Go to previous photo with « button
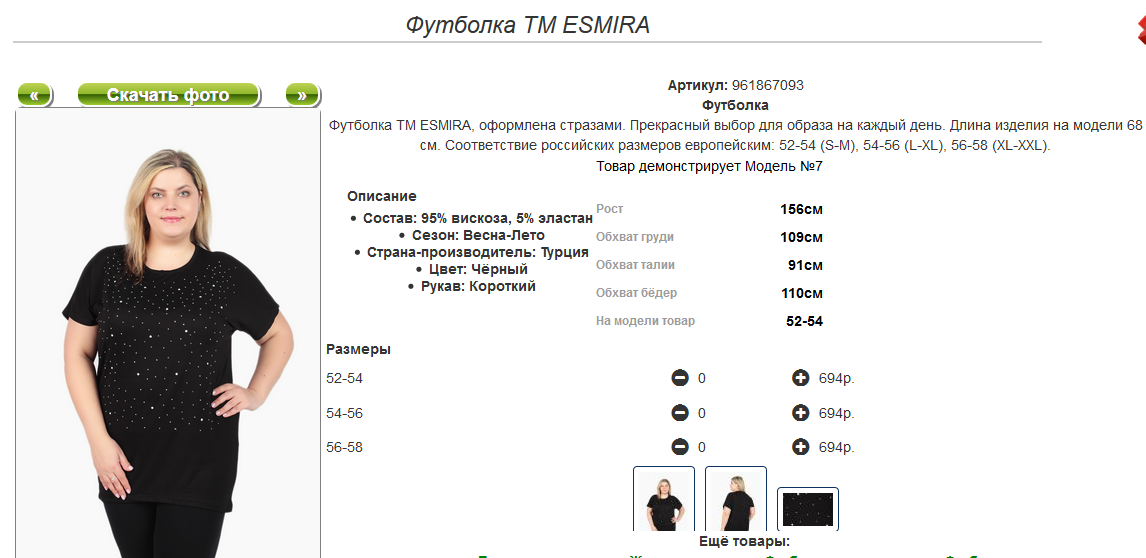The height and width of the screenshot is (558, 1146). tap(34, 94)
